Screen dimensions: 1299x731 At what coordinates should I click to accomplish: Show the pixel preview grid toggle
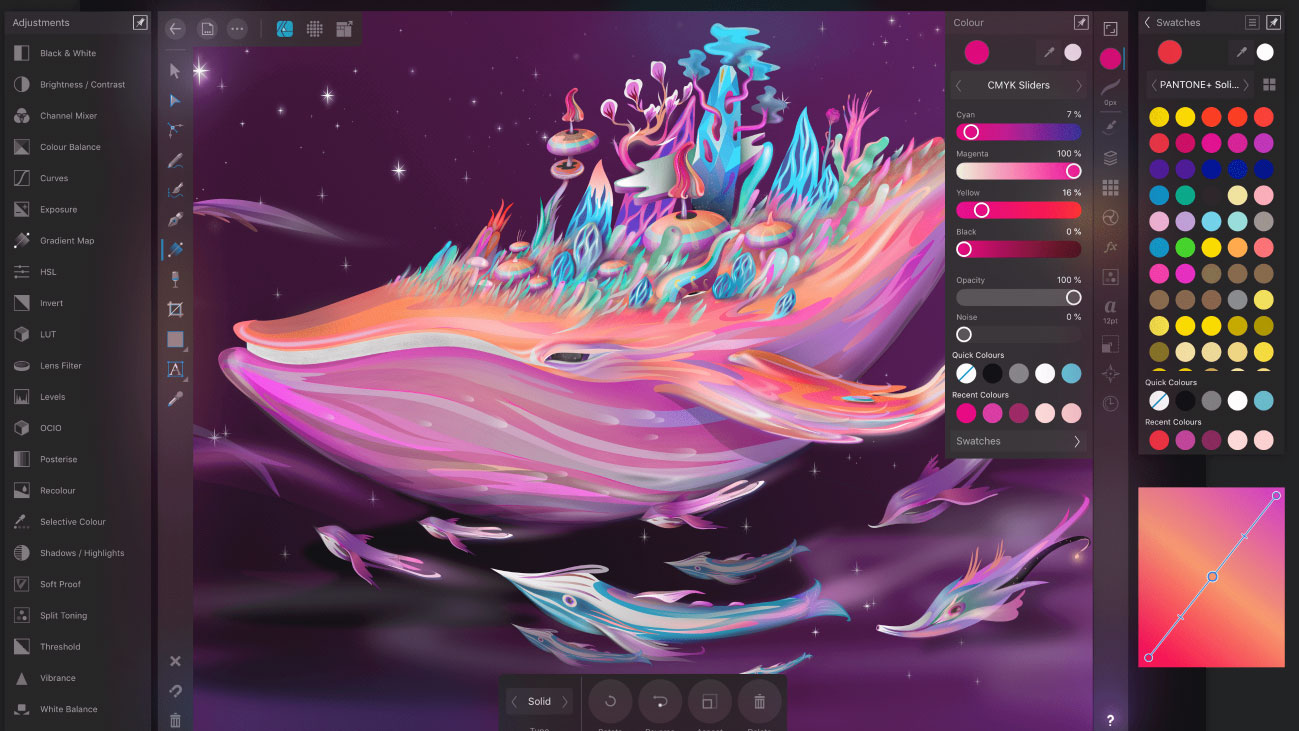[315, 28]
